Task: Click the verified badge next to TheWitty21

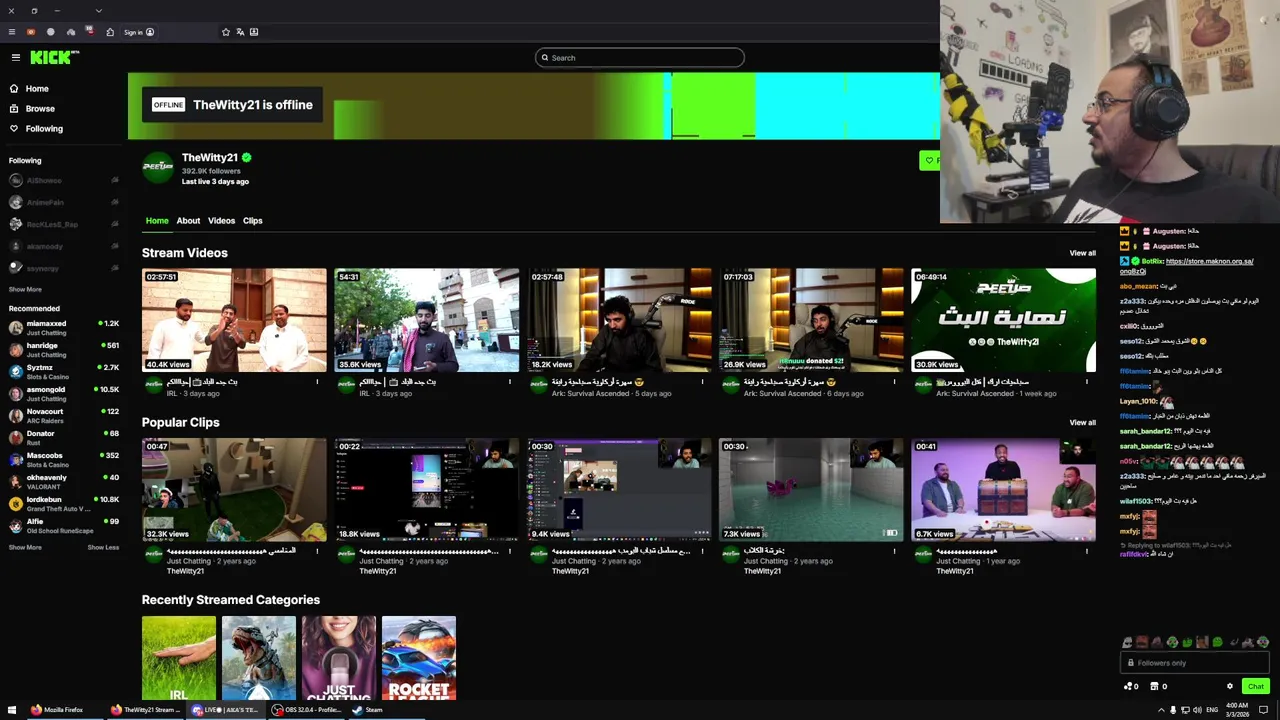Action: [246, 158]
